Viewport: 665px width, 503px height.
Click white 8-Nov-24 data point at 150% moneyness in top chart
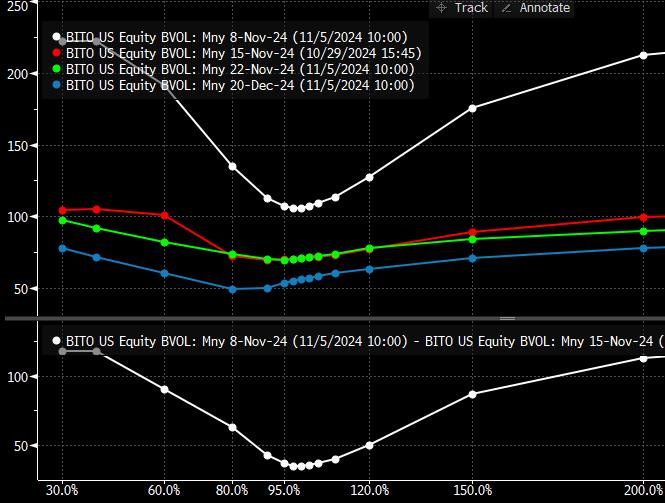coord(472,109)
